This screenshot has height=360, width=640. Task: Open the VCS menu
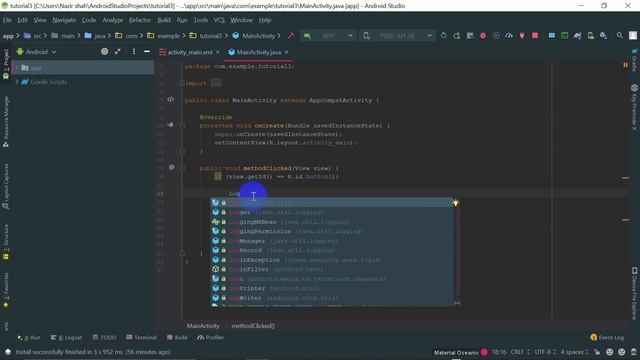click(219, 20)
